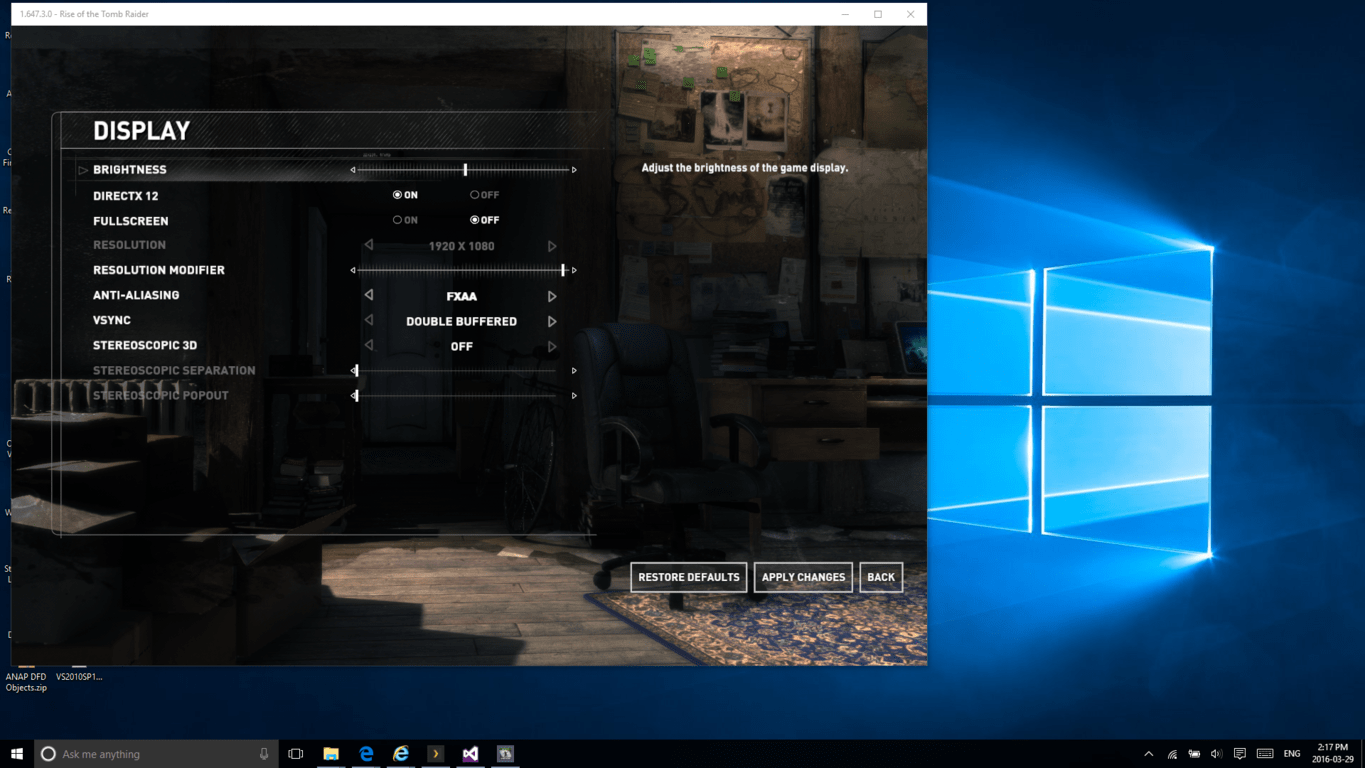The height and width of the screenshot is (768, 1365).
Task: Select the Brightness setting row
Action: [130, 170]
